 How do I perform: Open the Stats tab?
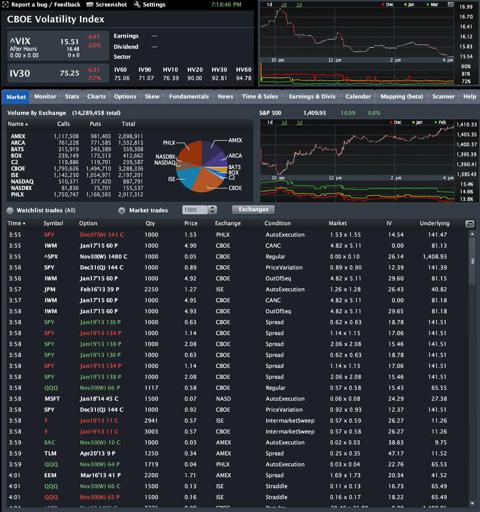(72, 96)
